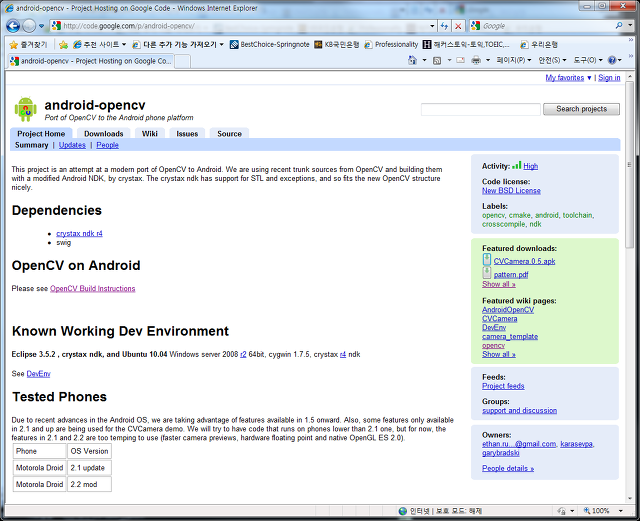
Task: Click the RSS Feeds icon in command bar
Action: (x=437, y=60)
